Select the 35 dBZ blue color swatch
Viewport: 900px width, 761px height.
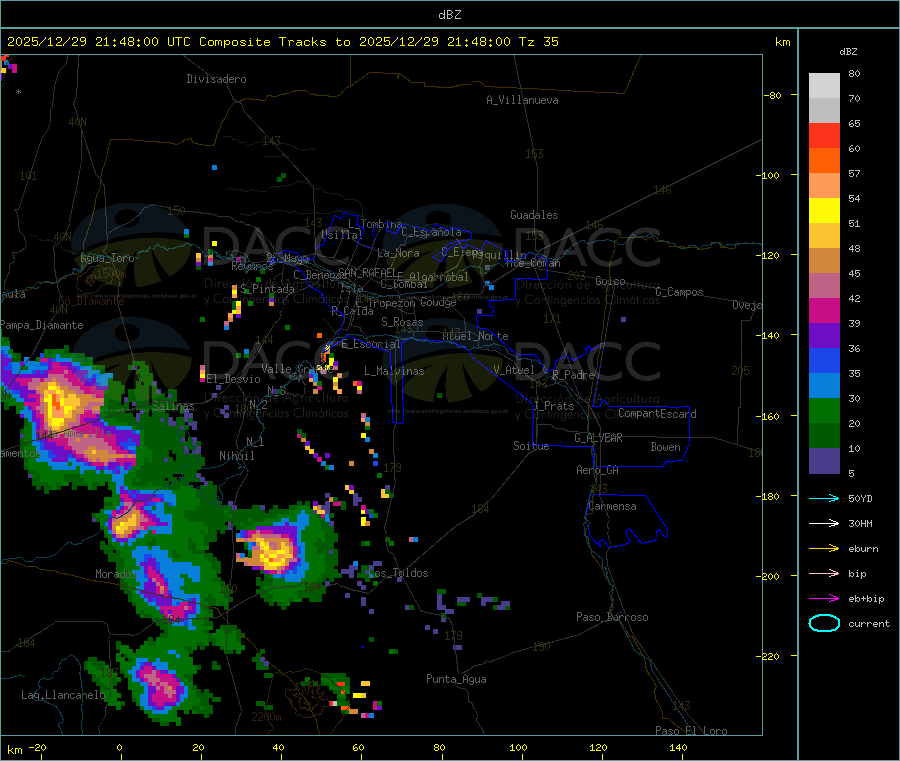(x=824, y=360)
